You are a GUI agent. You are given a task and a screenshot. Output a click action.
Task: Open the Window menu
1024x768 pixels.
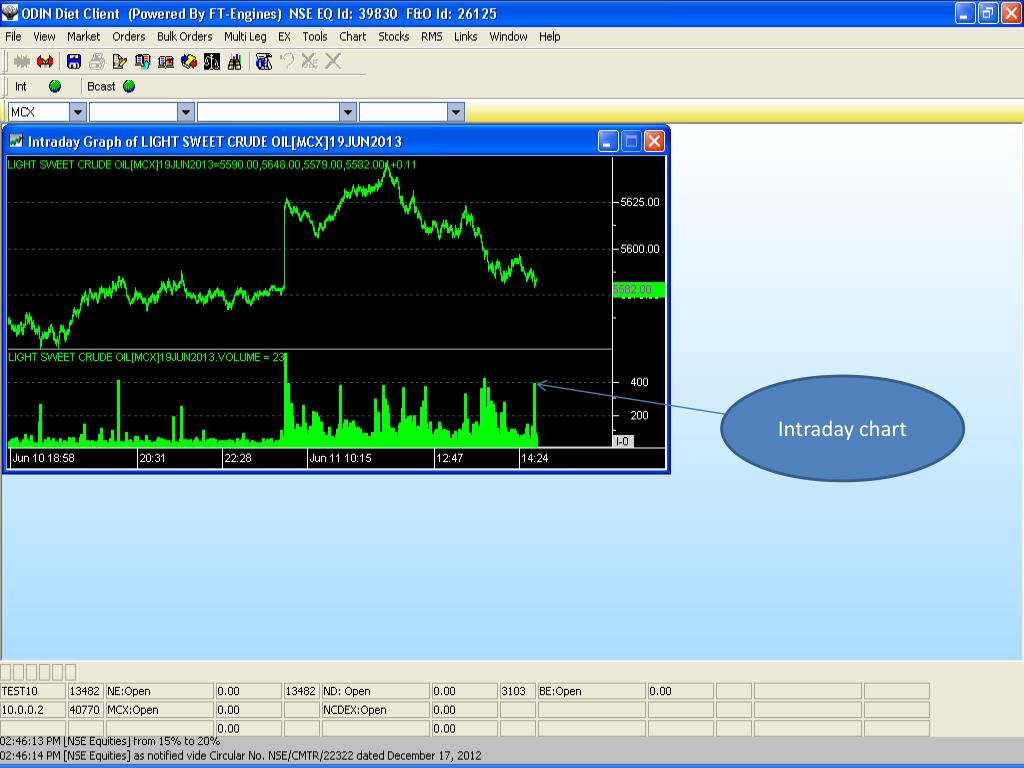[x=508, y=37]
